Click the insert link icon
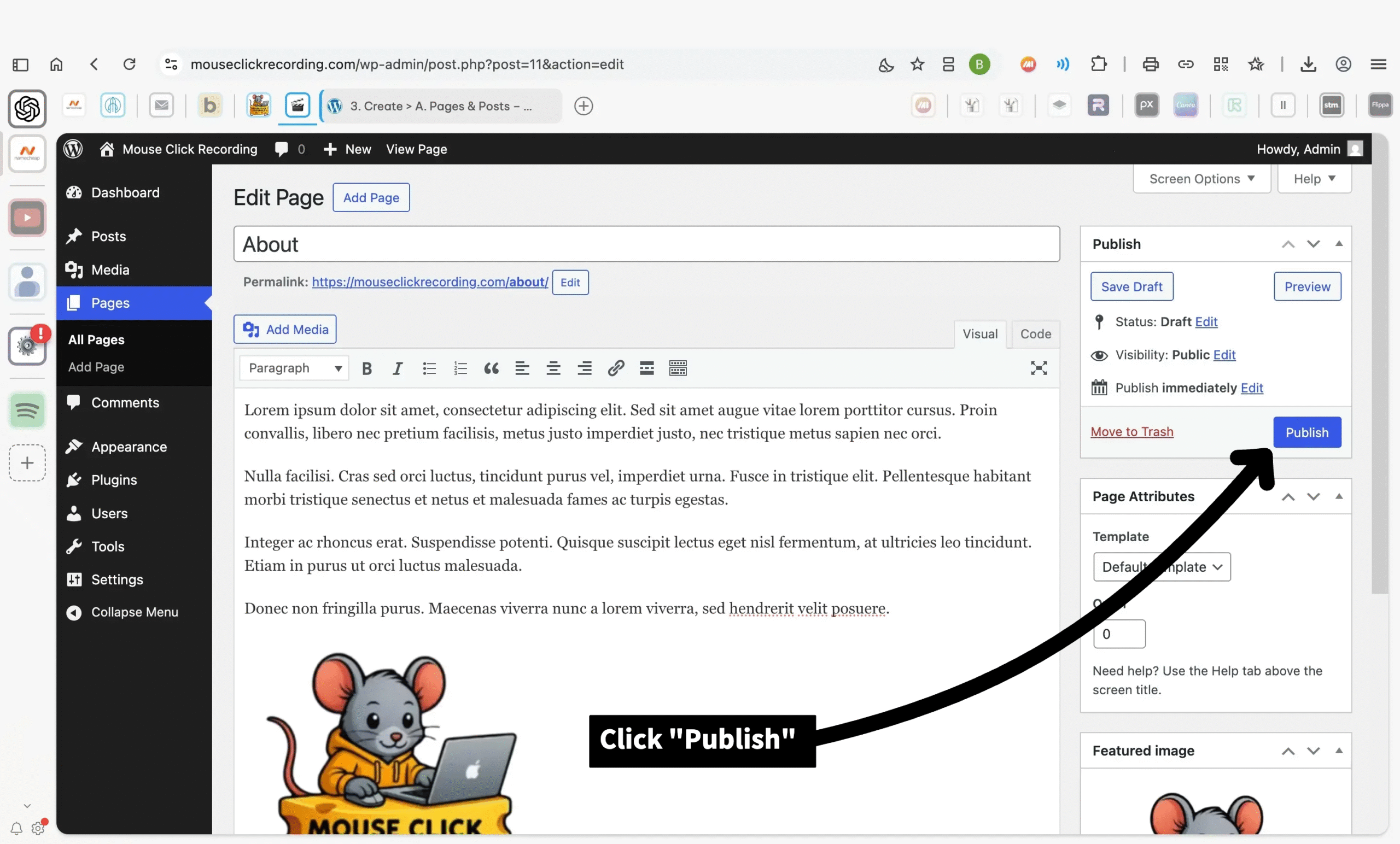 pyautogui.click(x=616, y=368)
